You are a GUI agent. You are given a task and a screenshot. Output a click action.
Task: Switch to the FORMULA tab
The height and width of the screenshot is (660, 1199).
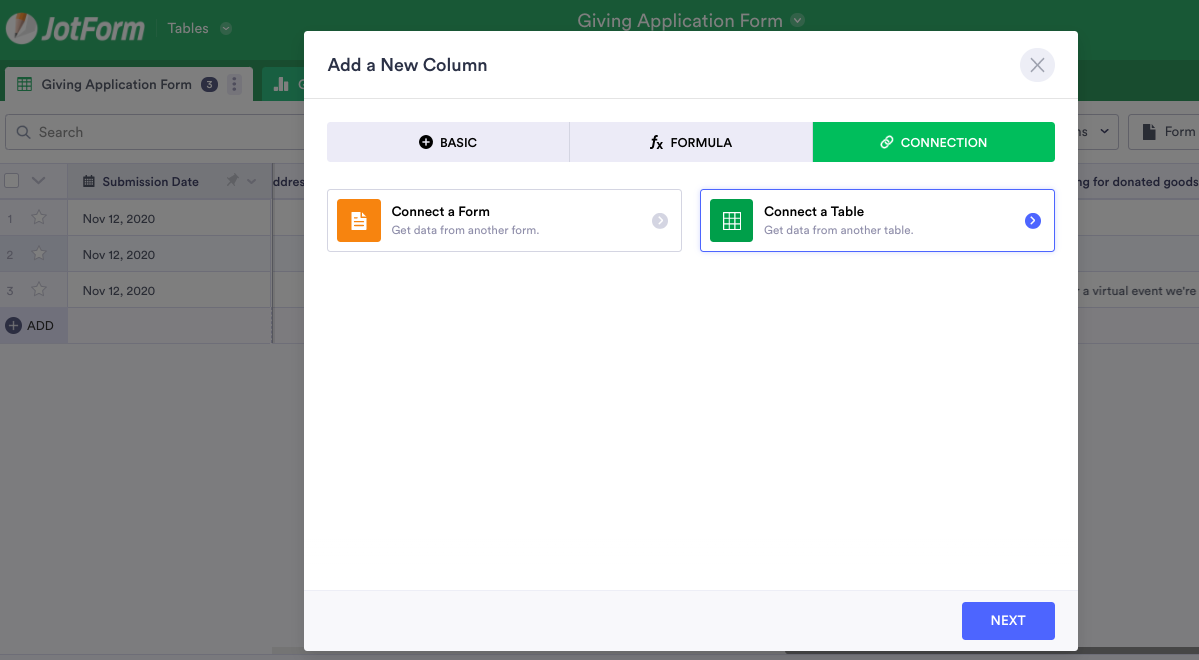point(691,142)
